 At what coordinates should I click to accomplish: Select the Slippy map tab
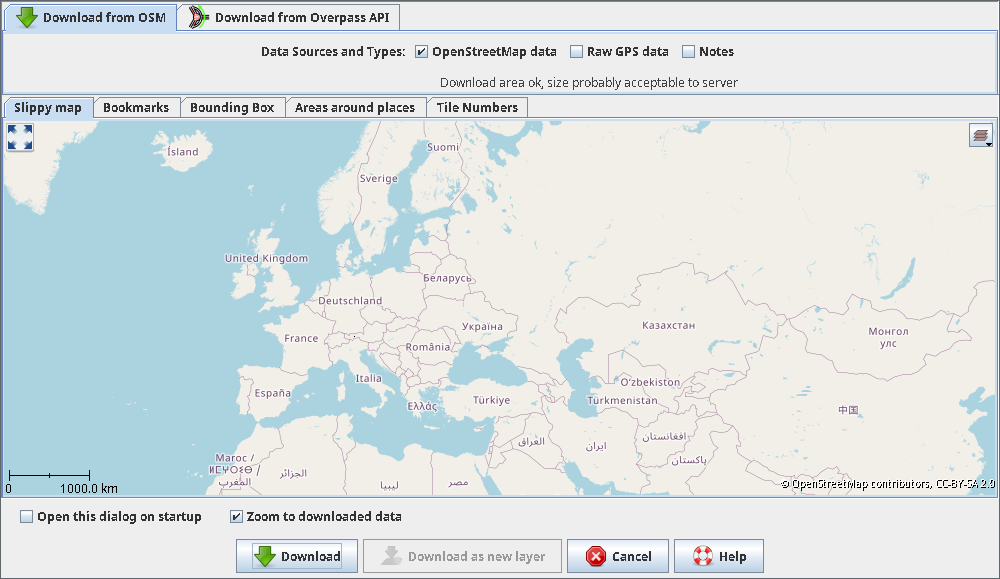tap(48, 108)
